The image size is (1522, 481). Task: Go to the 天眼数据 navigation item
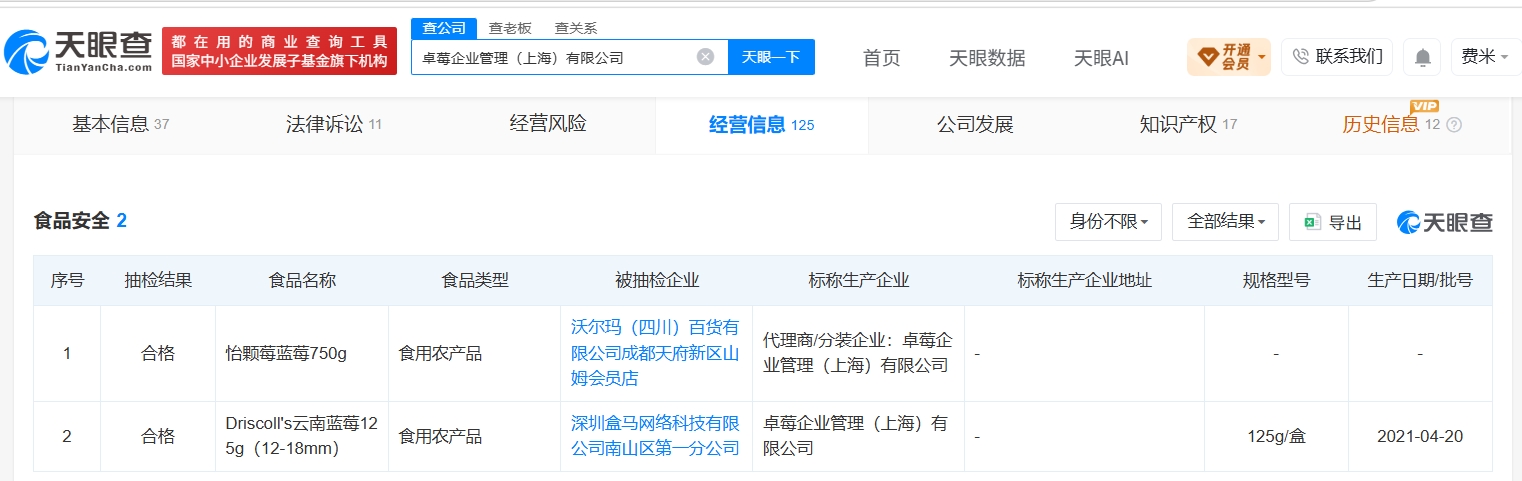[x=987, y=58]
